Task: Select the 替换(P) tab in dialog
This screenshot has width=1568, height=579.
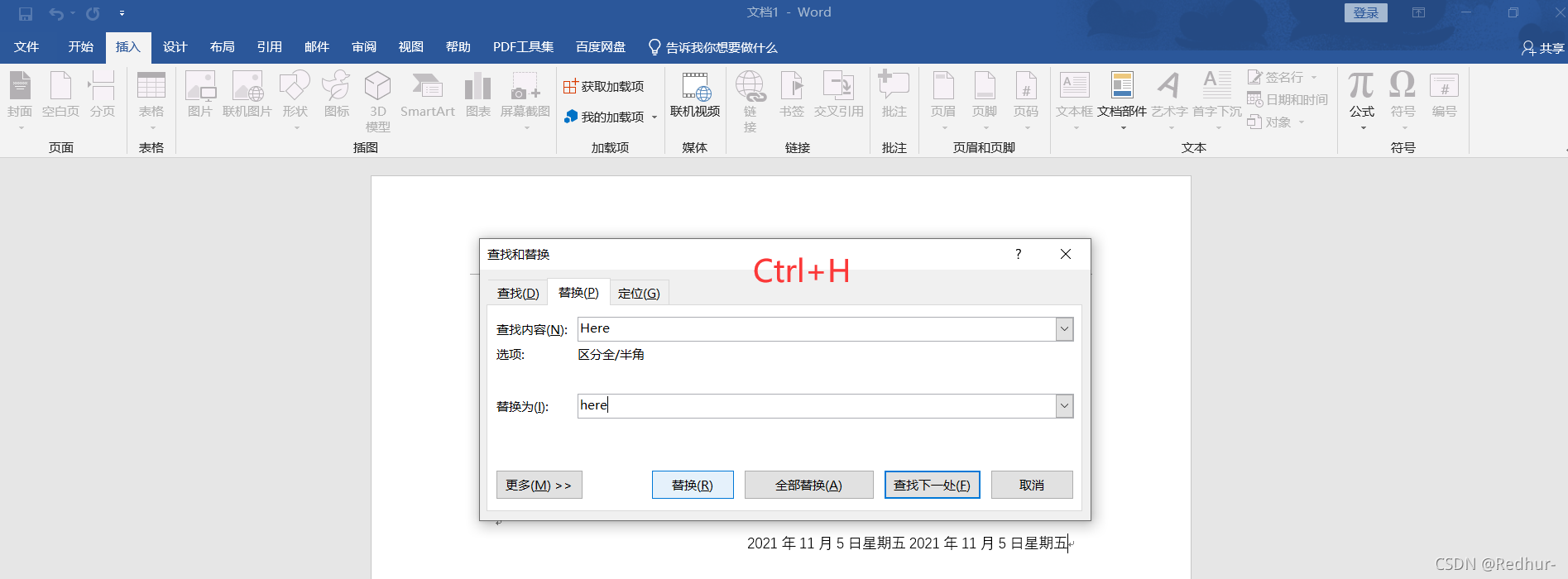Action: pos(578,293)
